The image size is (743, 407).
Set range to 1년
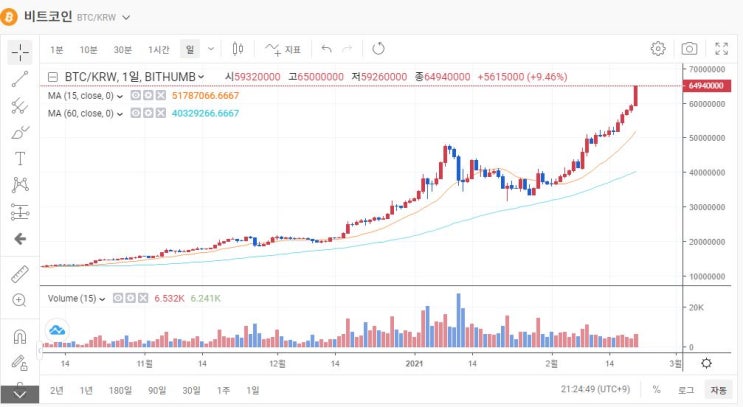coord(86,390)
